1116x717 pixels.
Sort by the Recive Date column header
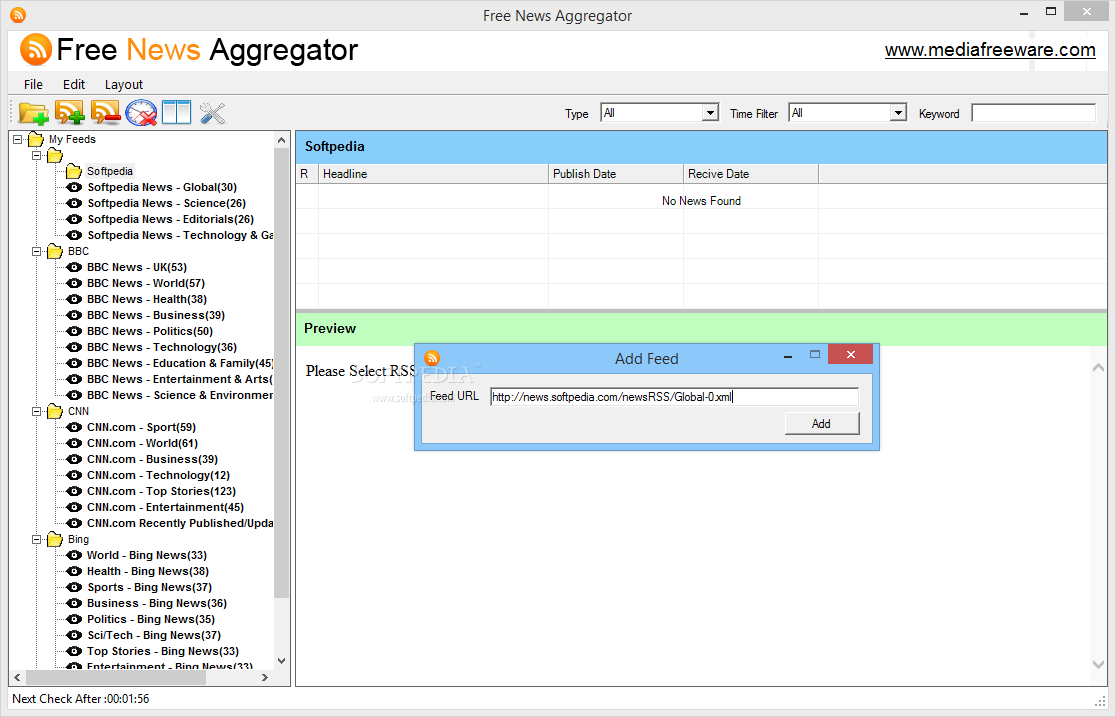tap(751, 174)
